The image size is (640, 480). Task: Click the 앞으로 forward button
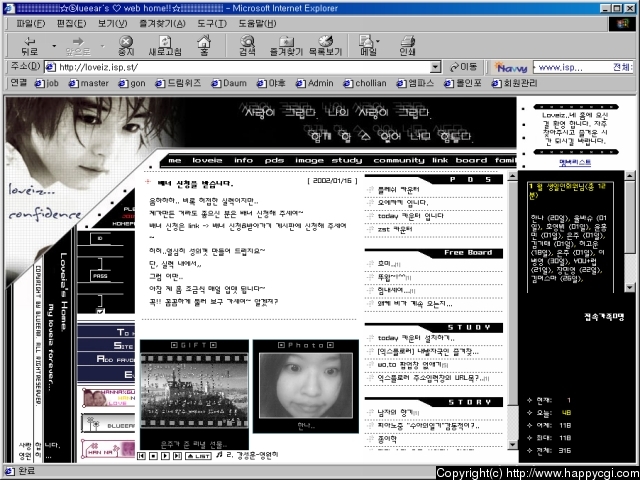(x=78, y=46)
